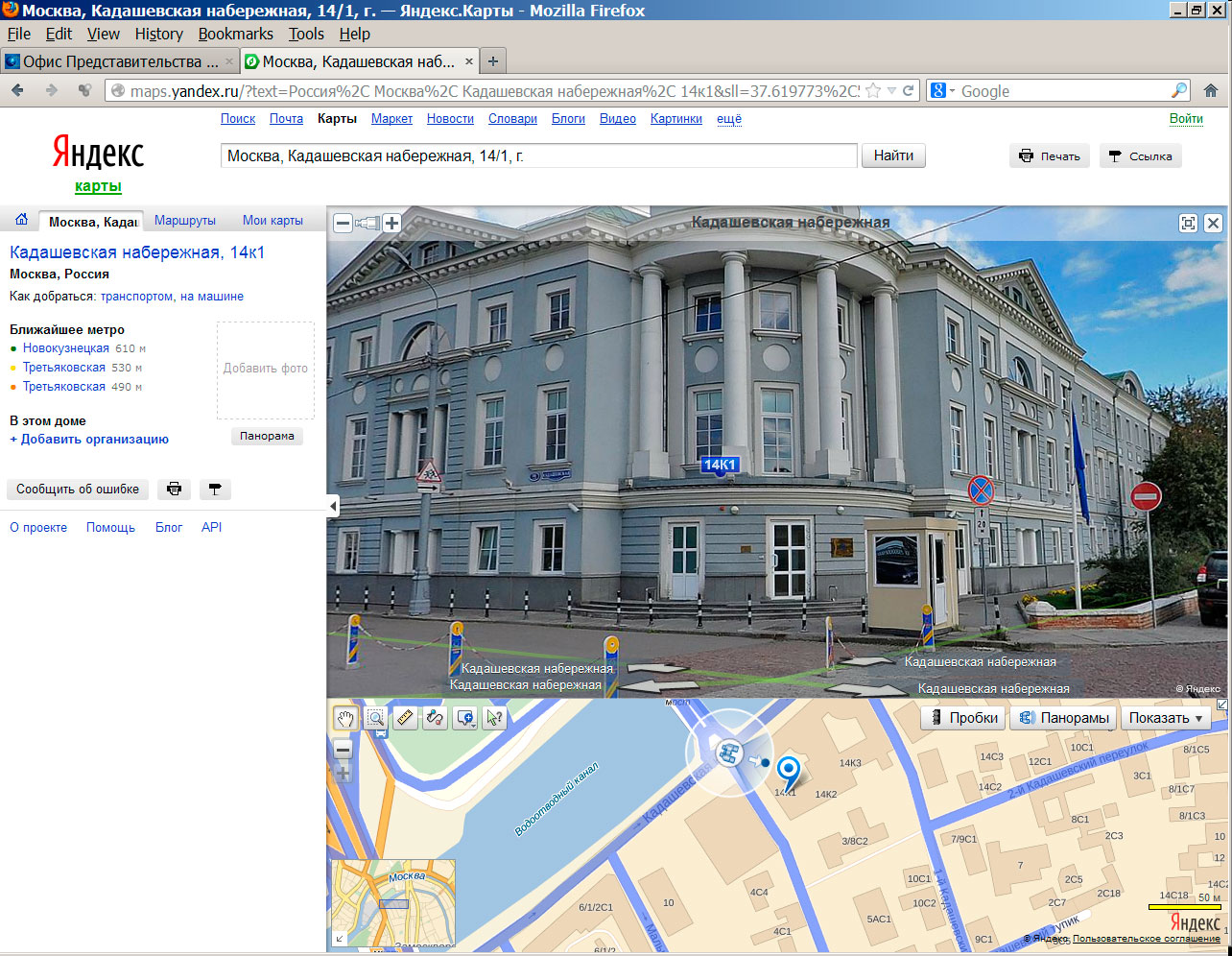Click the overview minimap thumbnail
The image size is (1232, 956).
393,904
